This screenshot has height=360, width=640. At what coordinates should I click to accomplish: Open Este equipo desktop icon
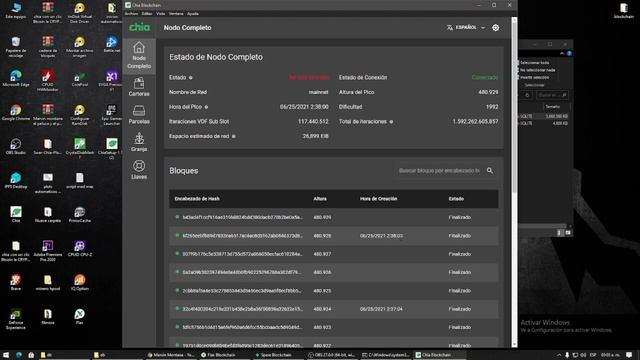[16, 10]
